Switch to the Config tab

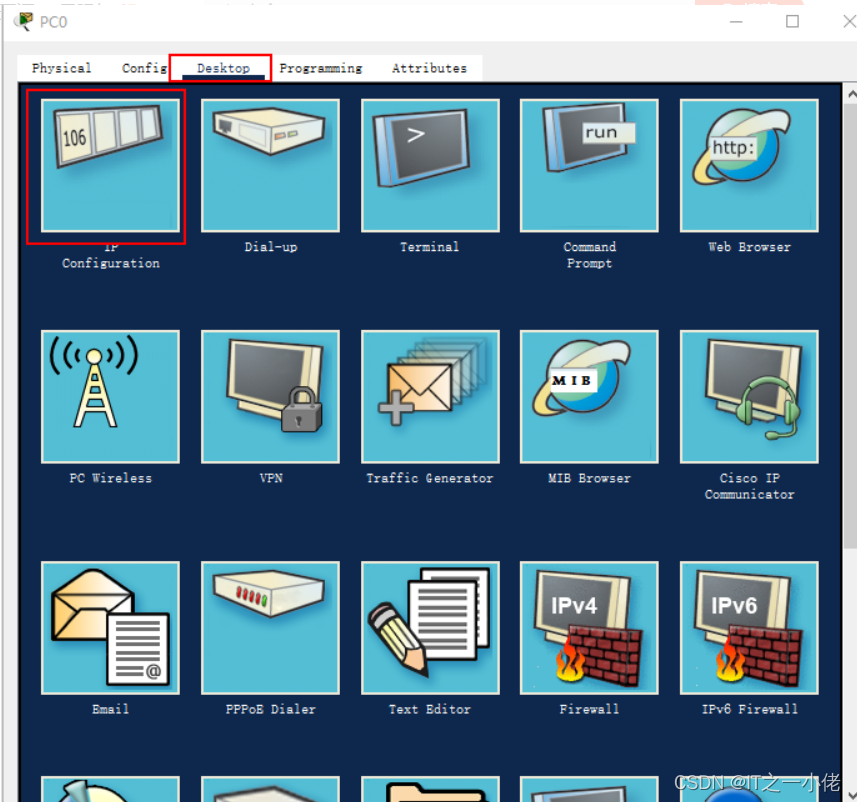pyautogui.click(x=144, y=68)
